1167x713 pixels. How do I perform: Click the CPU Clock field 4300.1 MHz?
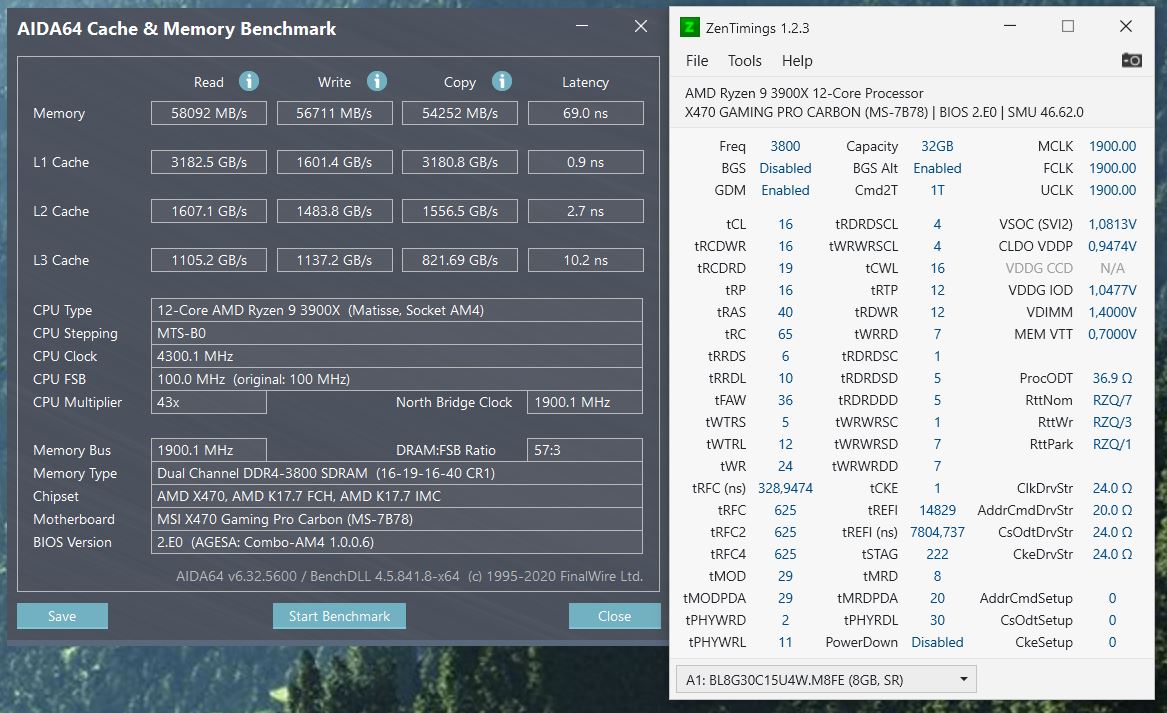coord(397,356)
